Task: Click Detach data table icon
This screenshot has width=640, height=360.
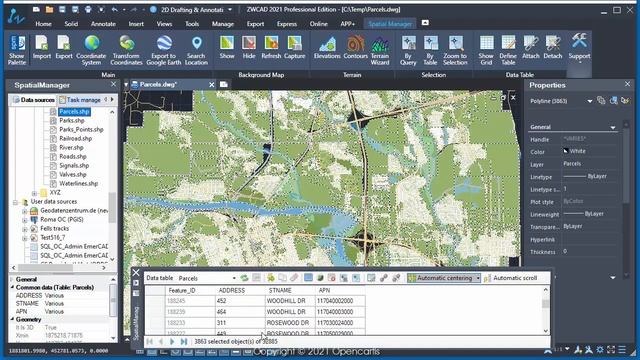Action: (x=553, y=48)
